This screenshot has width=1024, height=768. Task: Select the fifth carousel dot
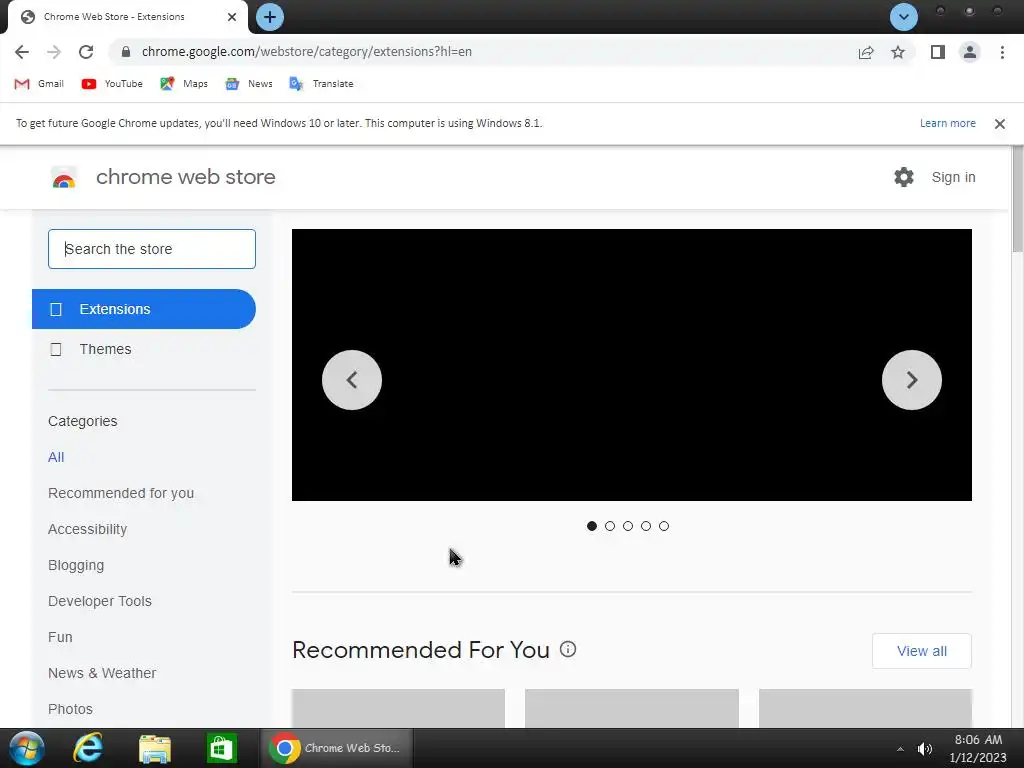coord(664,526)
